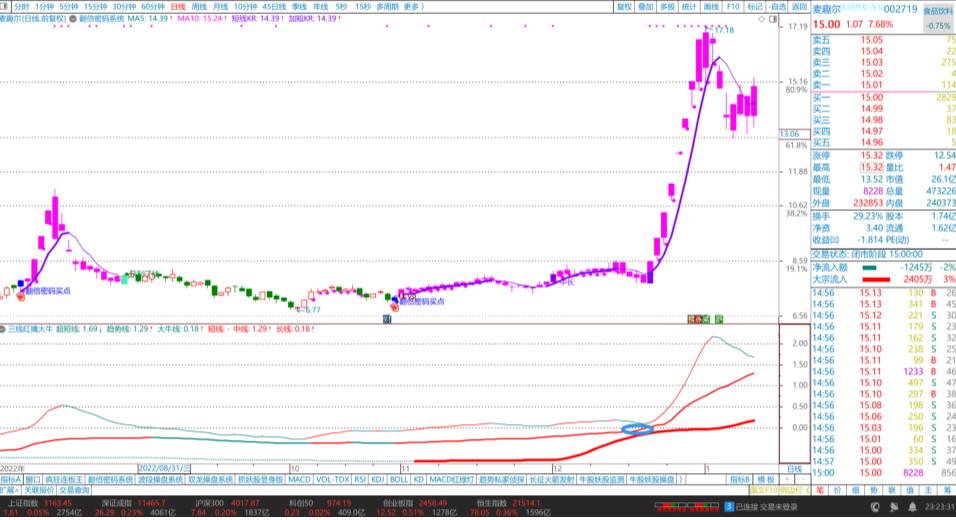Click the 标记 mark button
This screenshot has height=520, width=956.
755,7
